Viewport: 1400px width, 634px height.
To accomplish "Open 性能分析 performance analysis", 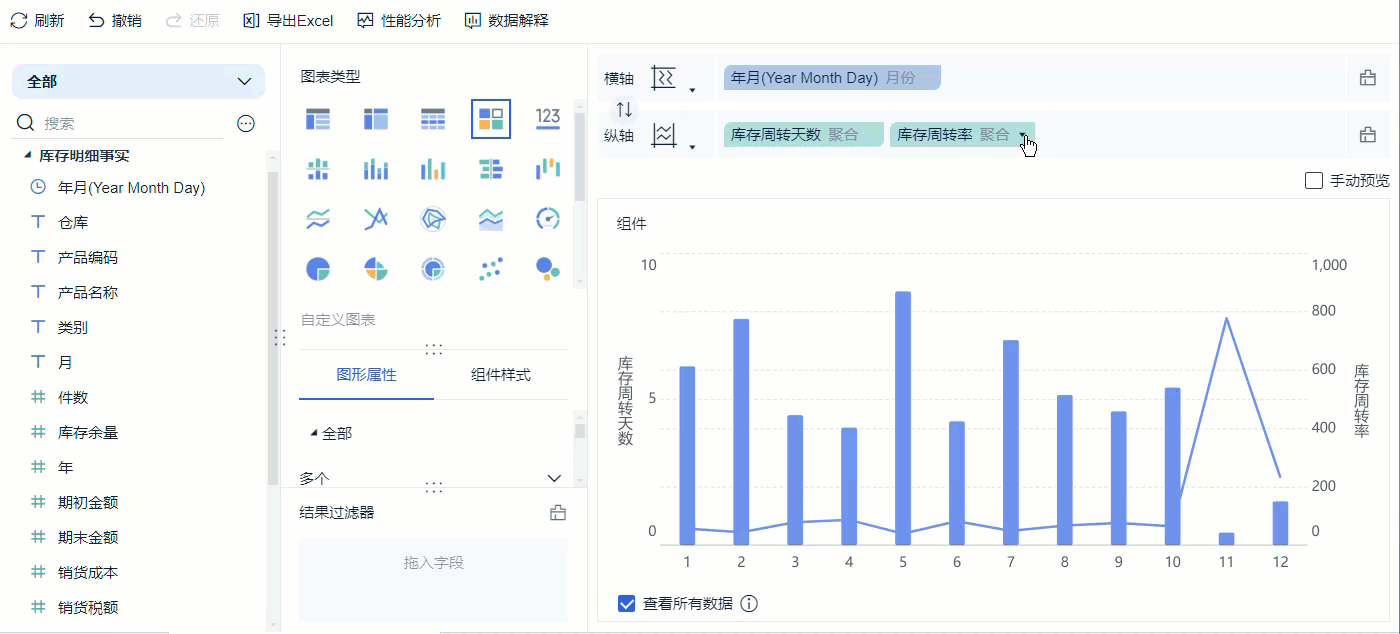I will pos(399,20).
